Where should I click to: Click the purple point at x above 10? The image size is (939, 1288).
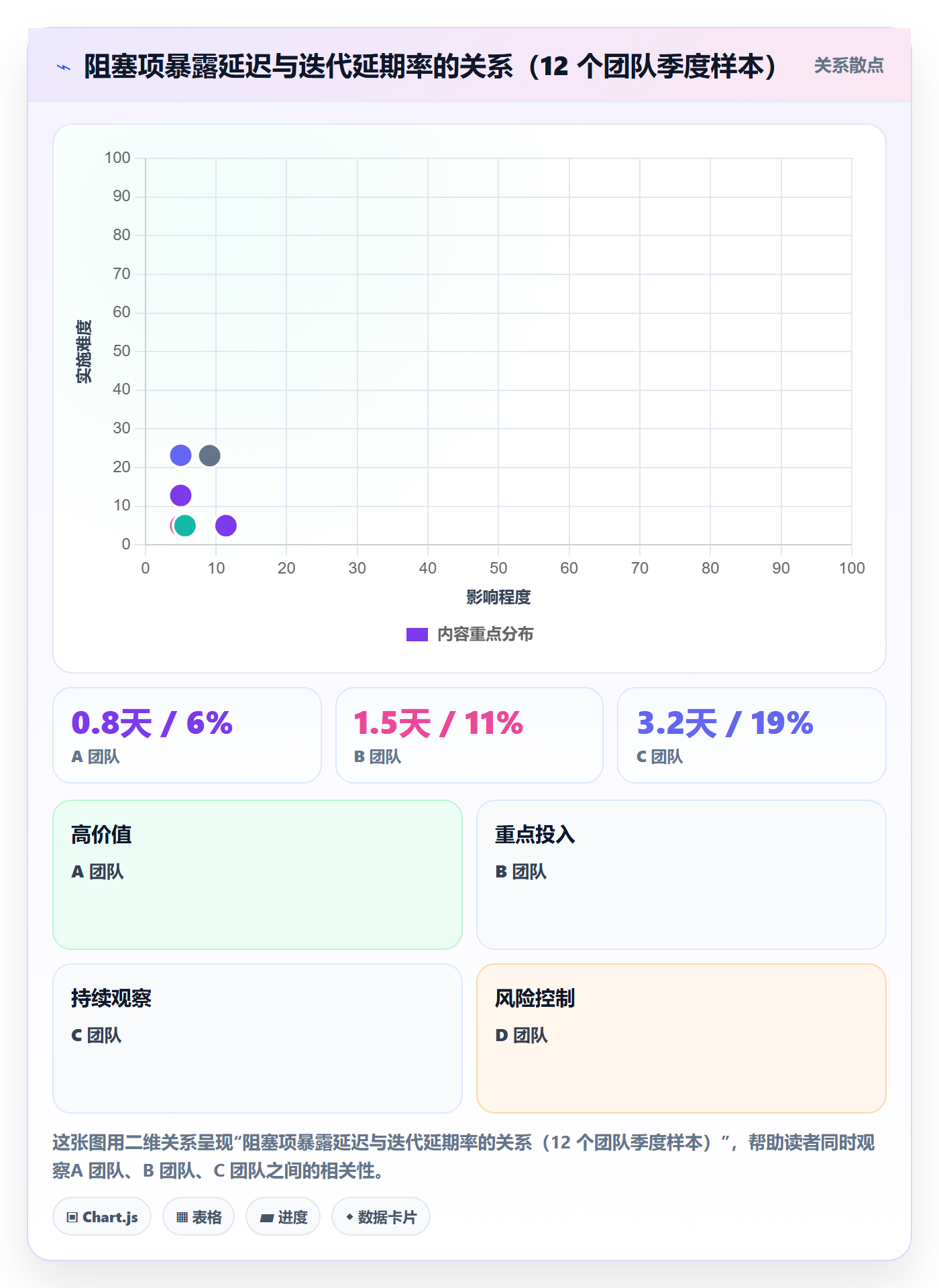point(226,525)
